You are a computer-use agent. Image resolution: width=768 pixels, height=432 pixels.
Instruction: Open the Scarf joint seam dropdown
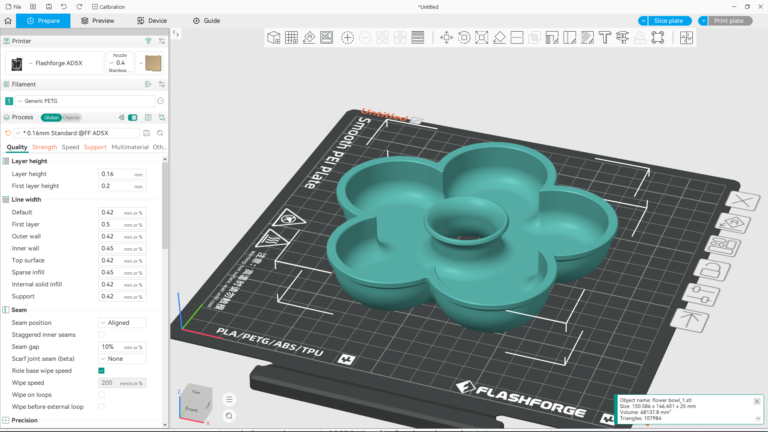pyautogui.click(x=122, y=359)
